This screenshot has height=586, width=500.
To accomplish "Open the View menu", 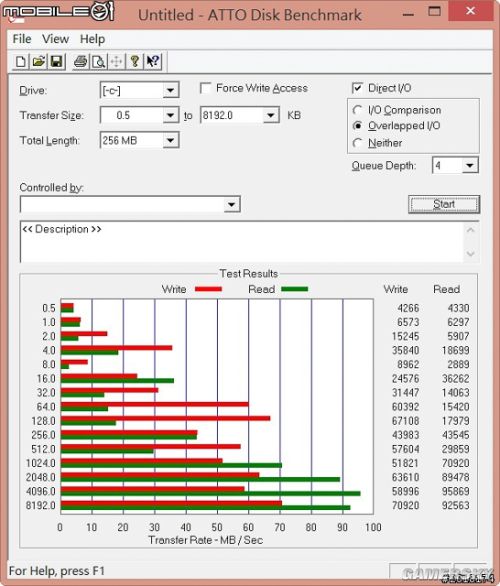I will 55,39.
